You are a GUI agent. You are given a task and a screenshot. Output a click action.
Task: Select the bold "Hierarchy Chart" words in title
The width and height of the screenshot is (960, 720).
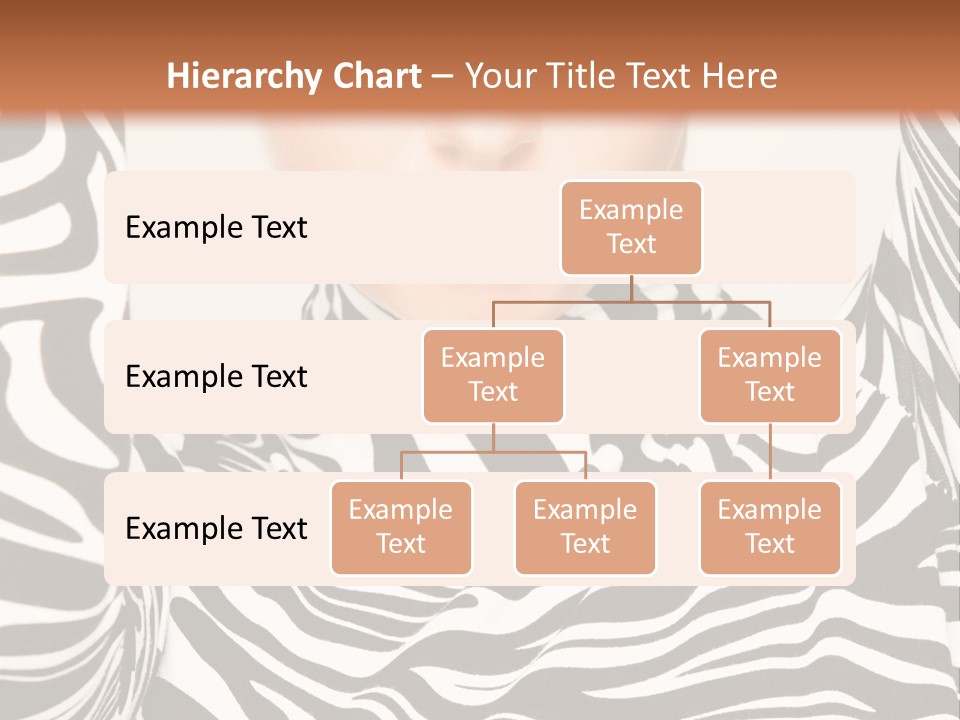(294, 76)
